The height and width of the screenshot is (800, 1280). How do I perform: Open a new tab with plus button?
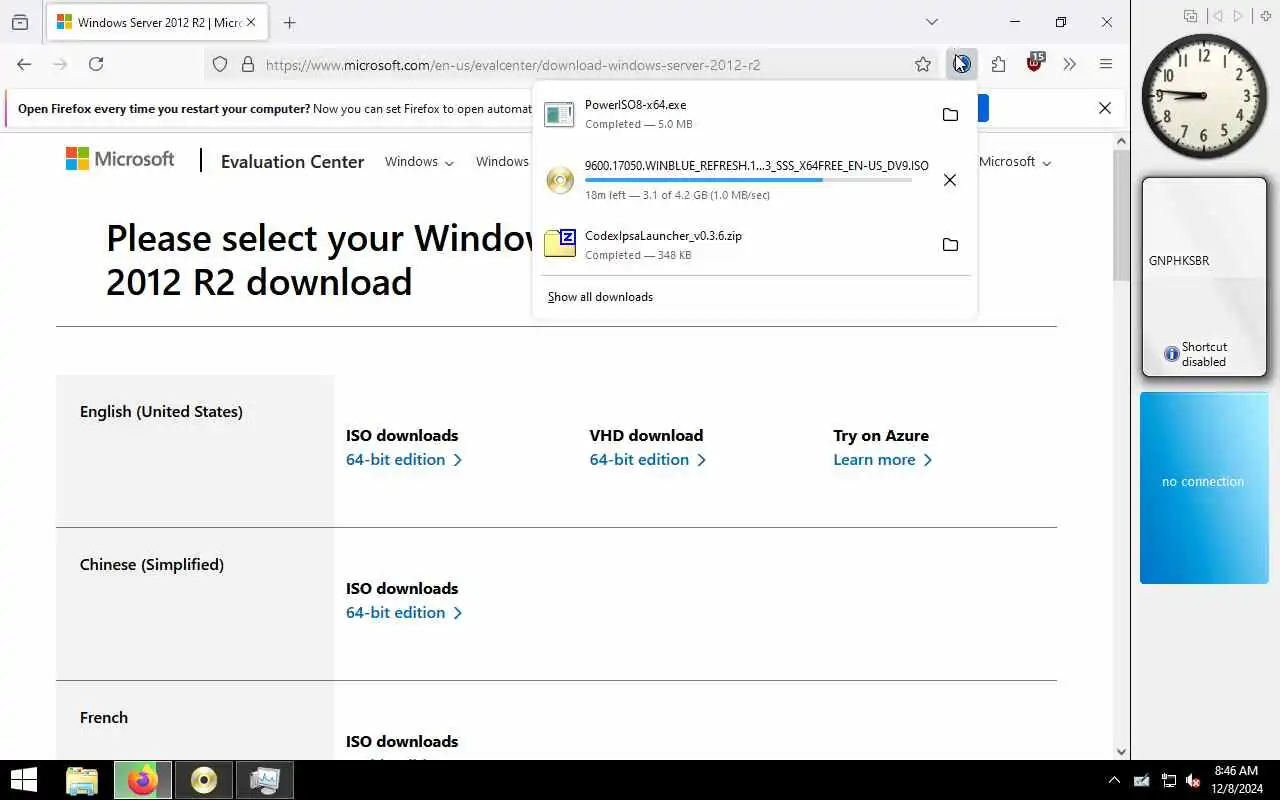click(x=289, y=22)
